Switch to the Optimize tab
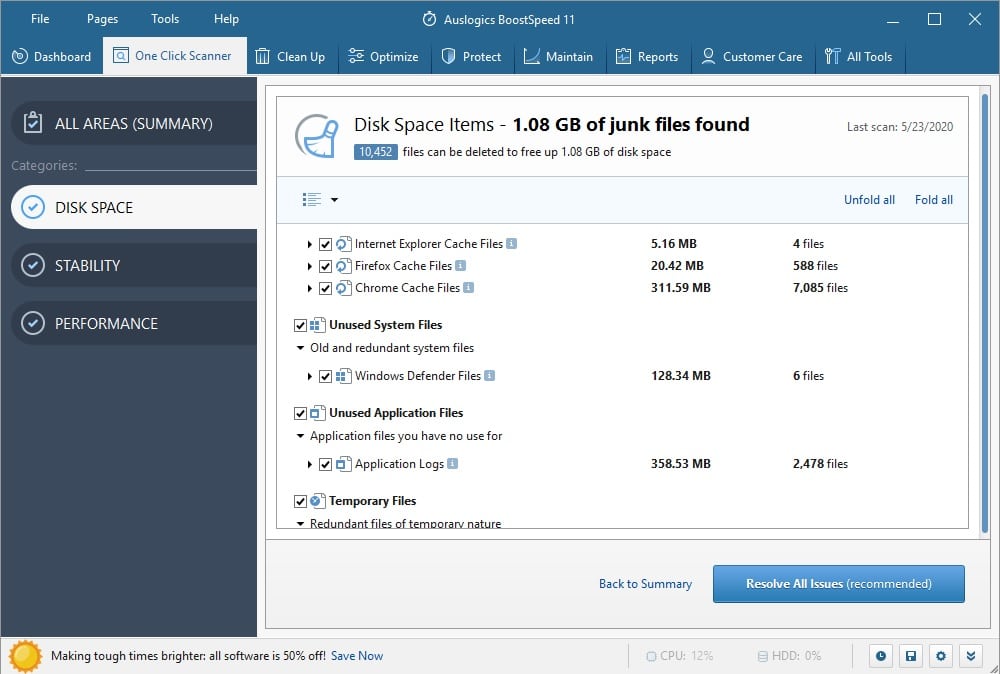1000x674 pixels. coord(385,56)
